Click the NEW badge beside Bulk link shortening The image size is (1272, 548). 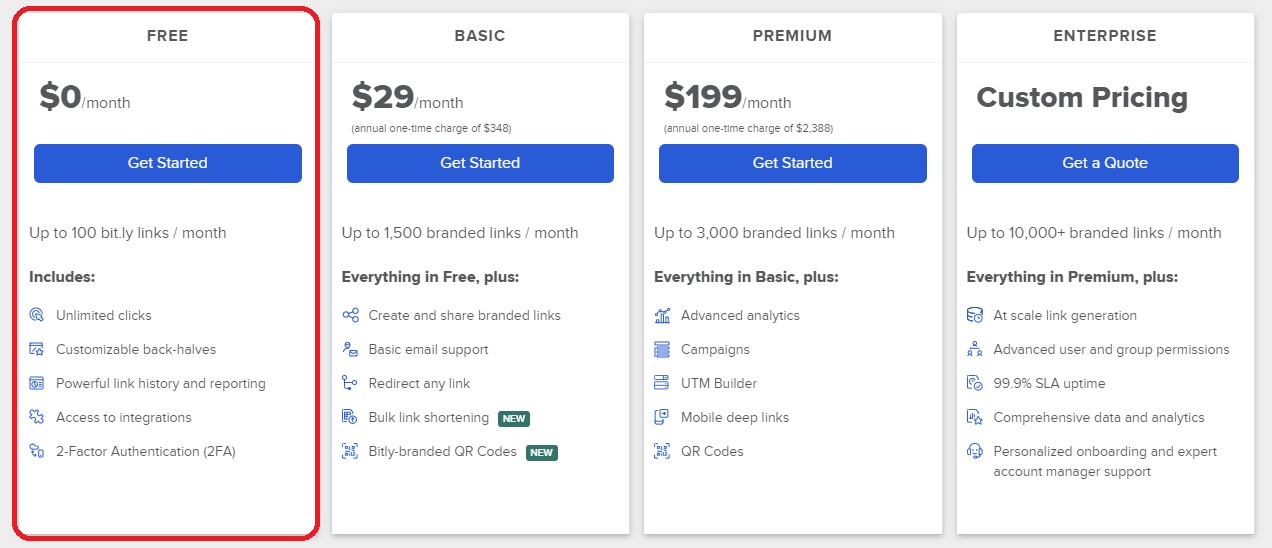(x=514, y=418)
